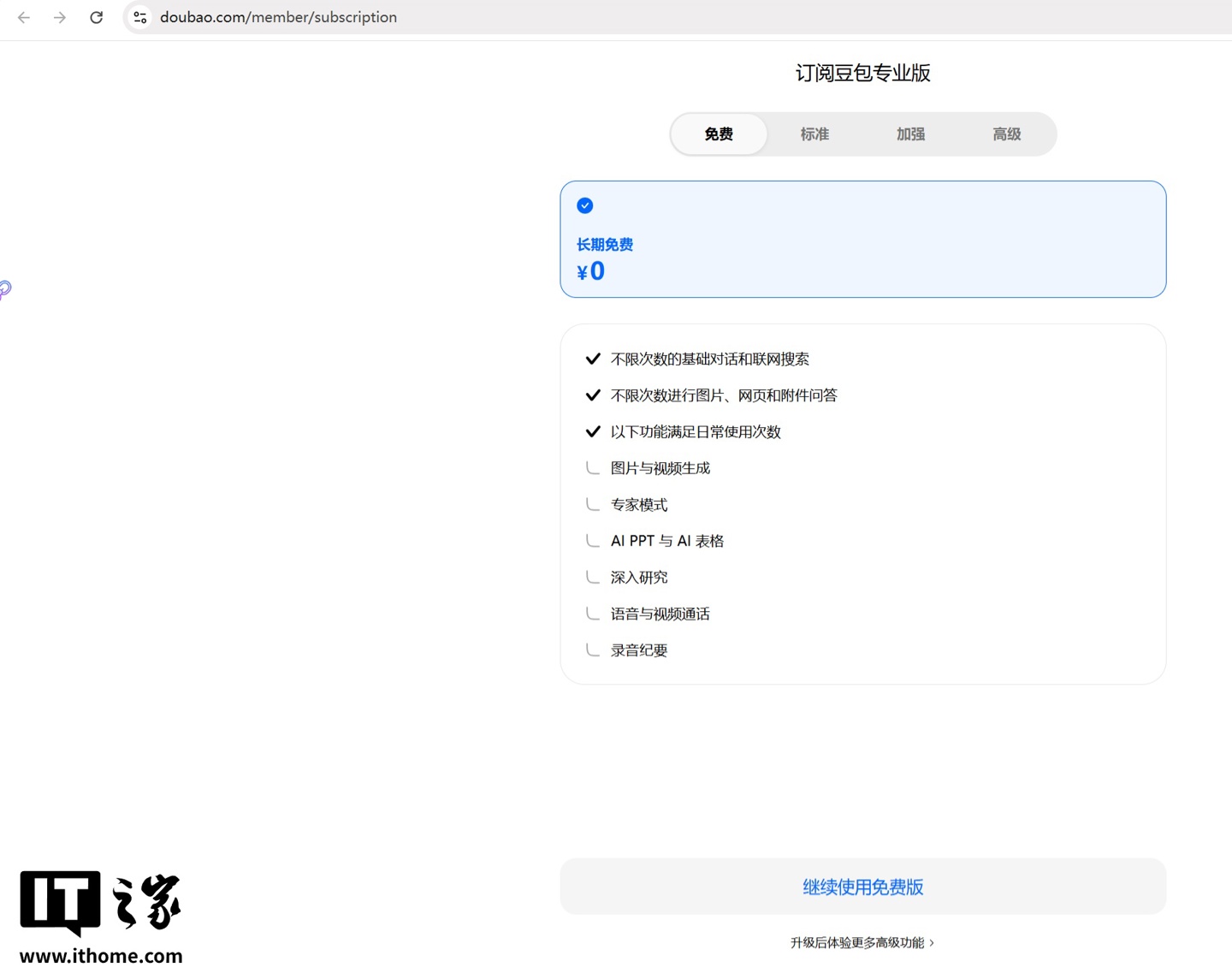Reload the doubao subscription page

pos(97,17)
